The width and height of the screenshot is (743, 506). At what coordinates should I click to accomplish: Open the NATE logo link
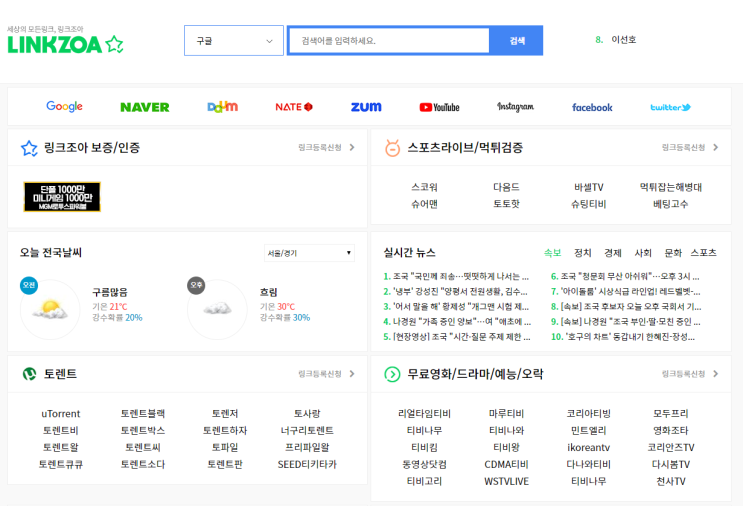[294, 107]
